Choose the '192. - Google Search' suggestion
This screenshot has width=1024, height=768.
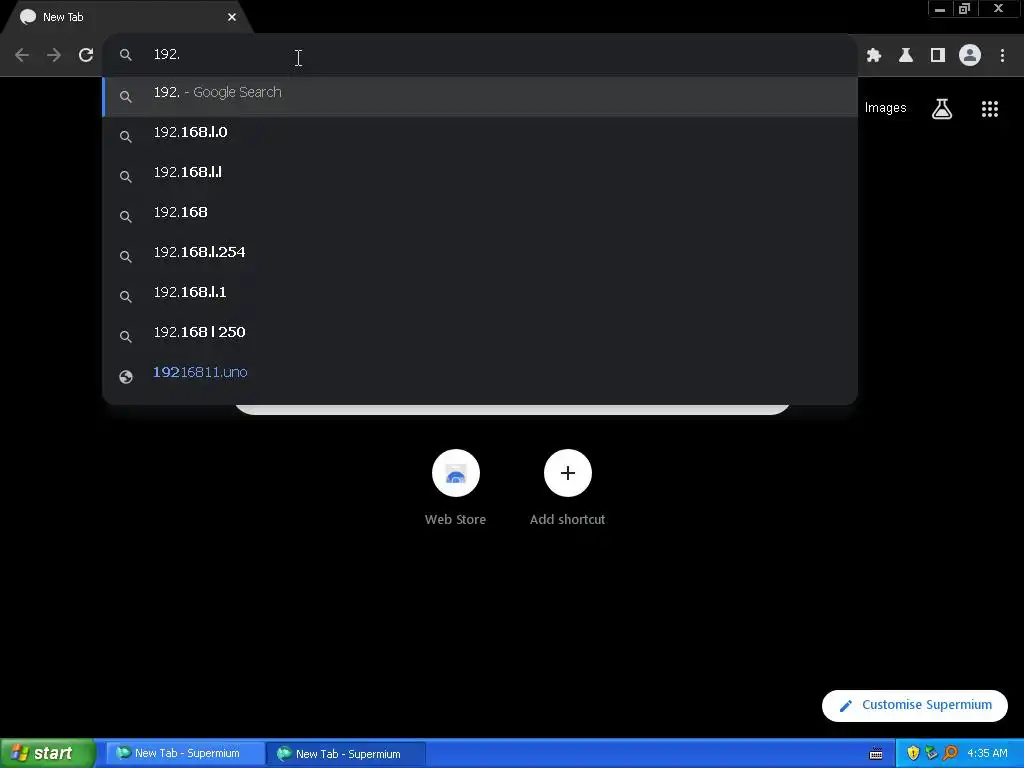coord(480,96)
